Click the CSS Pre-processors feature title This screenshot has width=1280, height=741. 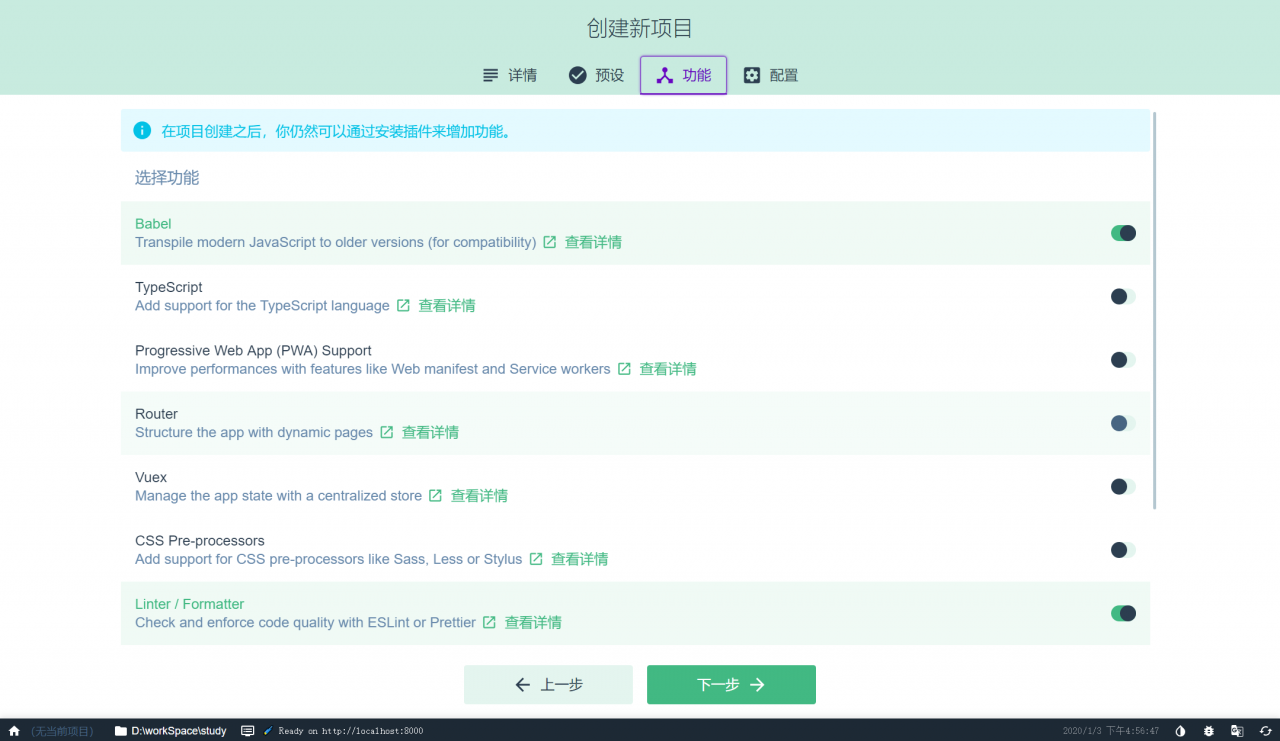point(200,541)
